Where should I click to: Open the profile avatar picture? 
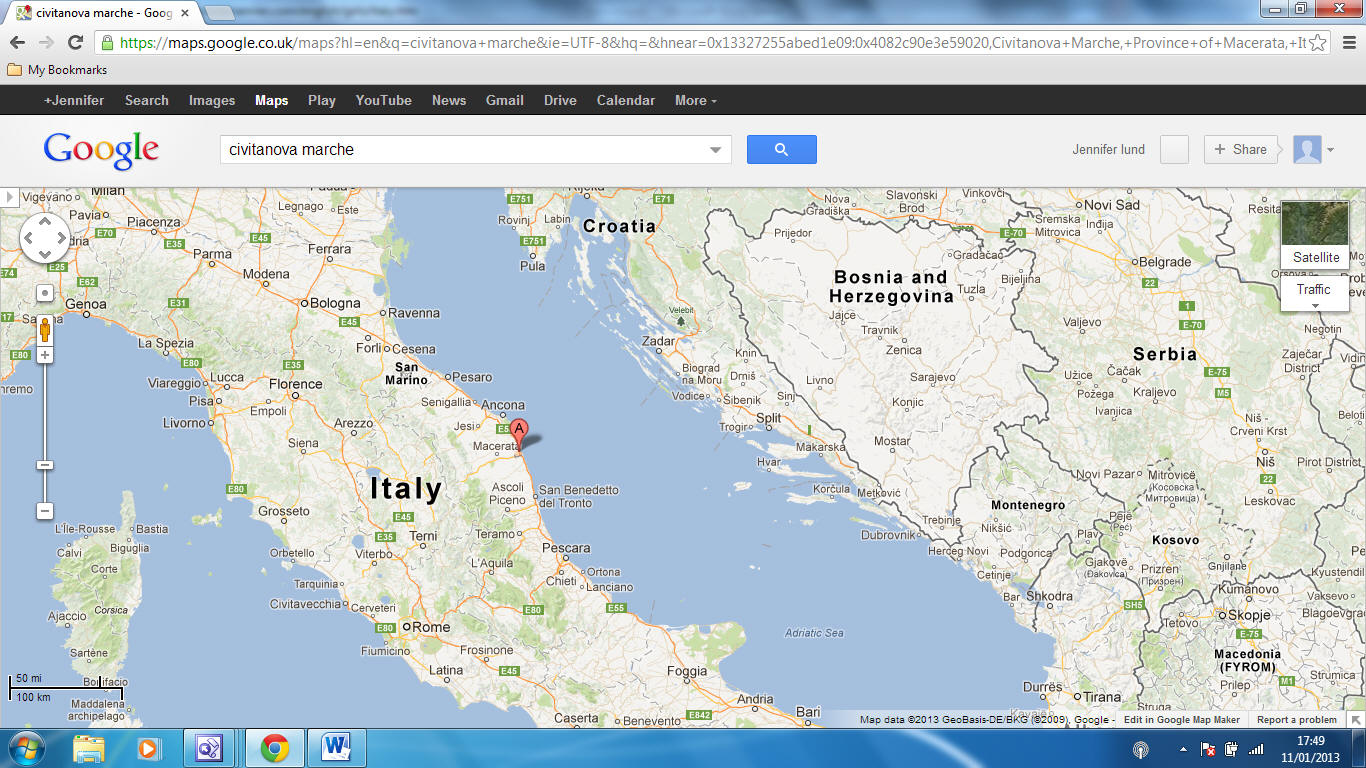(x=1307, y=150)
